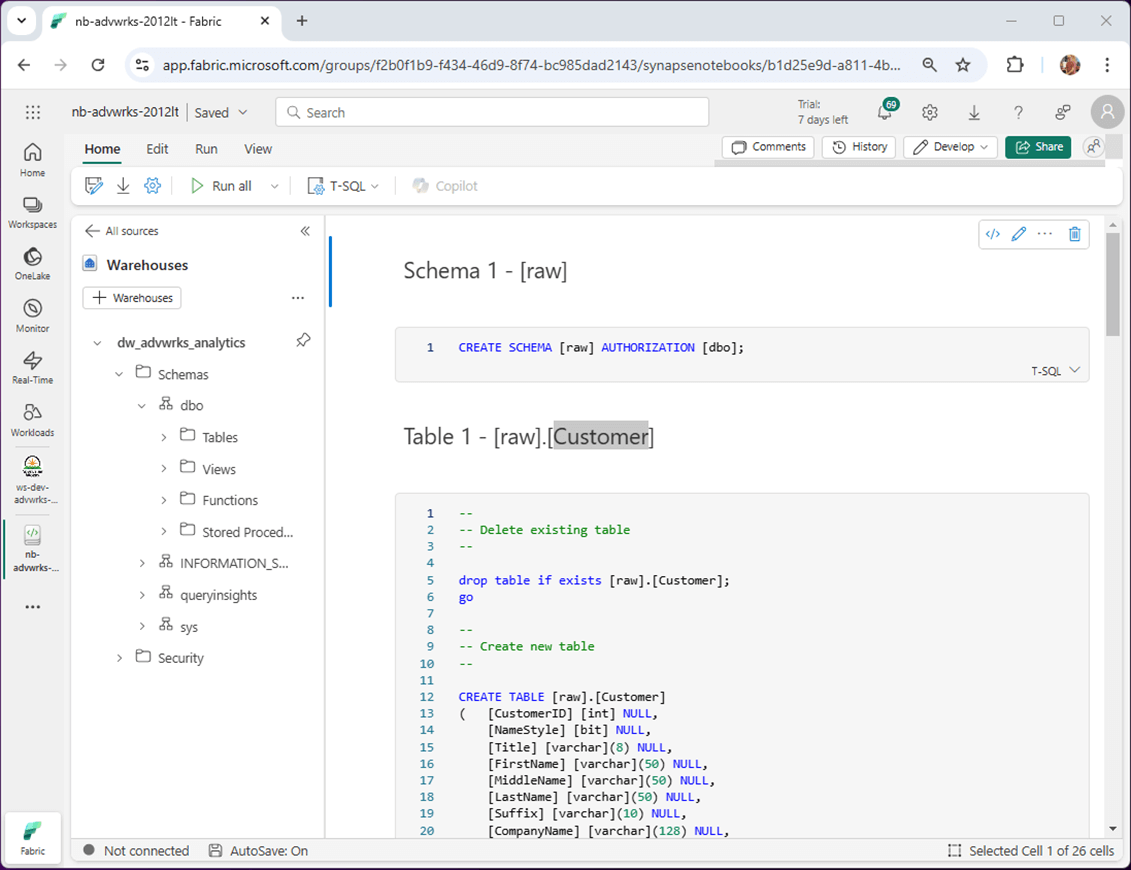Screen dimensions: 1131x870
Task: Delete the cell using trash icon
Action: (1075, 234)
